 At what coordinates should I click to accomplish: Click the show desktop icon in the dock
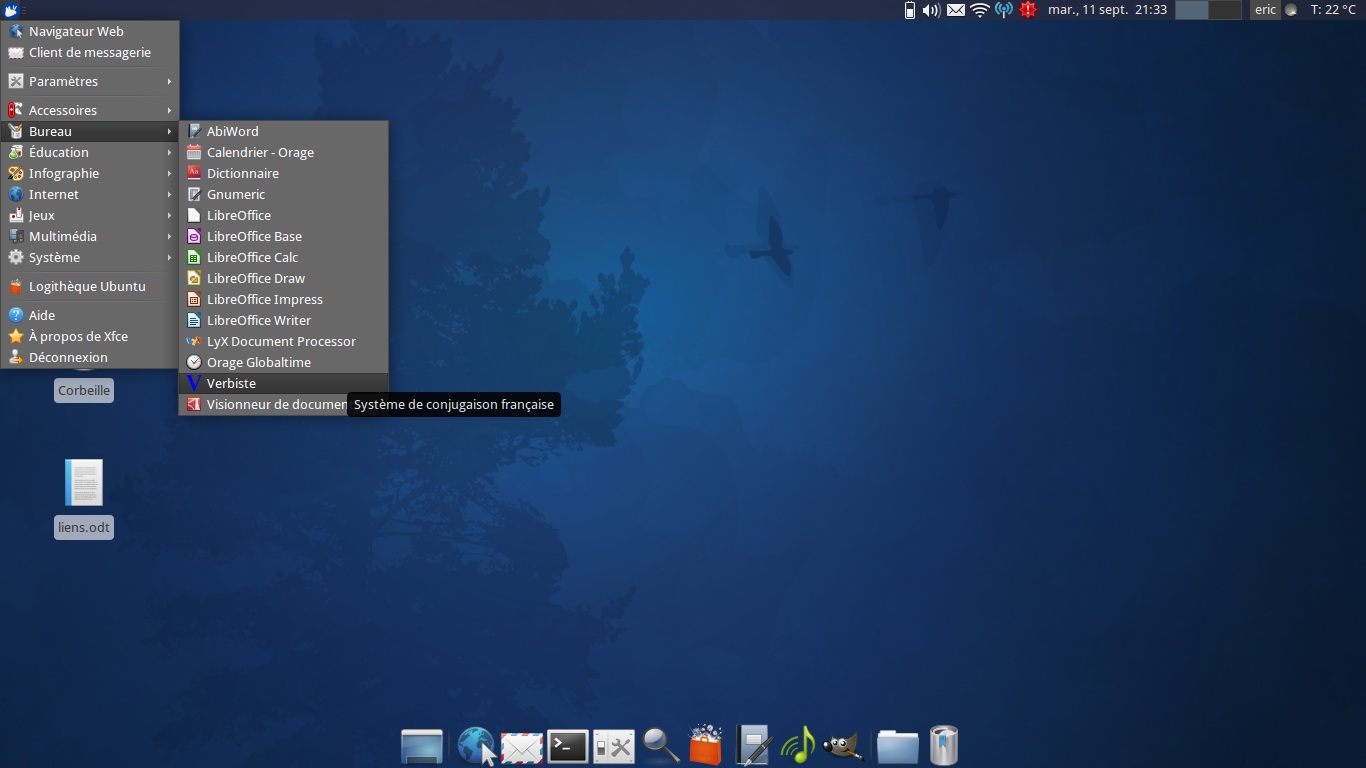(x=422, y=746)
